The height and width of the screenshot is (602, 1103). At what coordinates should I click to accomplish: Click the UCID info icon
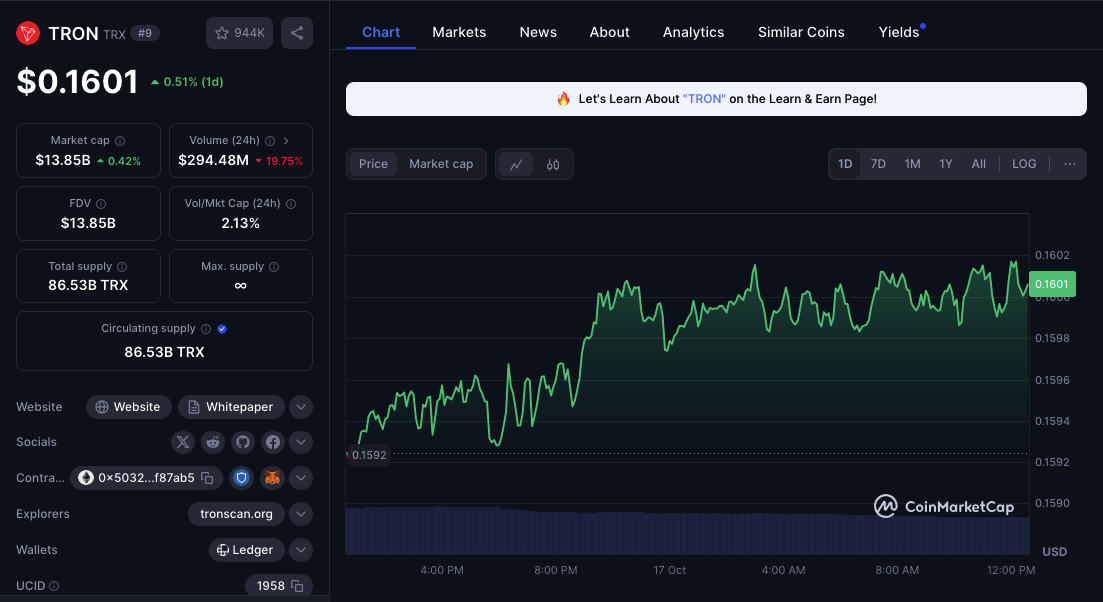[54, 586]
